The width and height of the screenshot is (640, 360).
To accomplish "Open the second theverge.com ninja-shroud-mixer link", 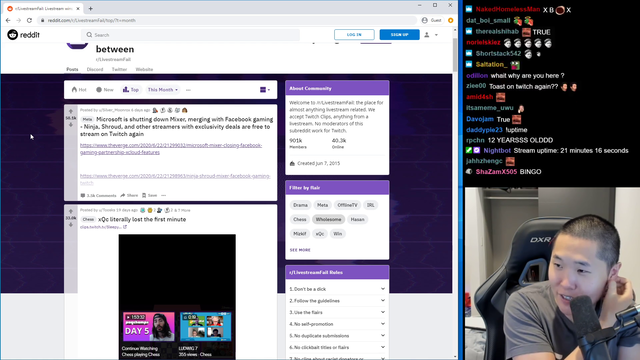I will pos(175,179).
